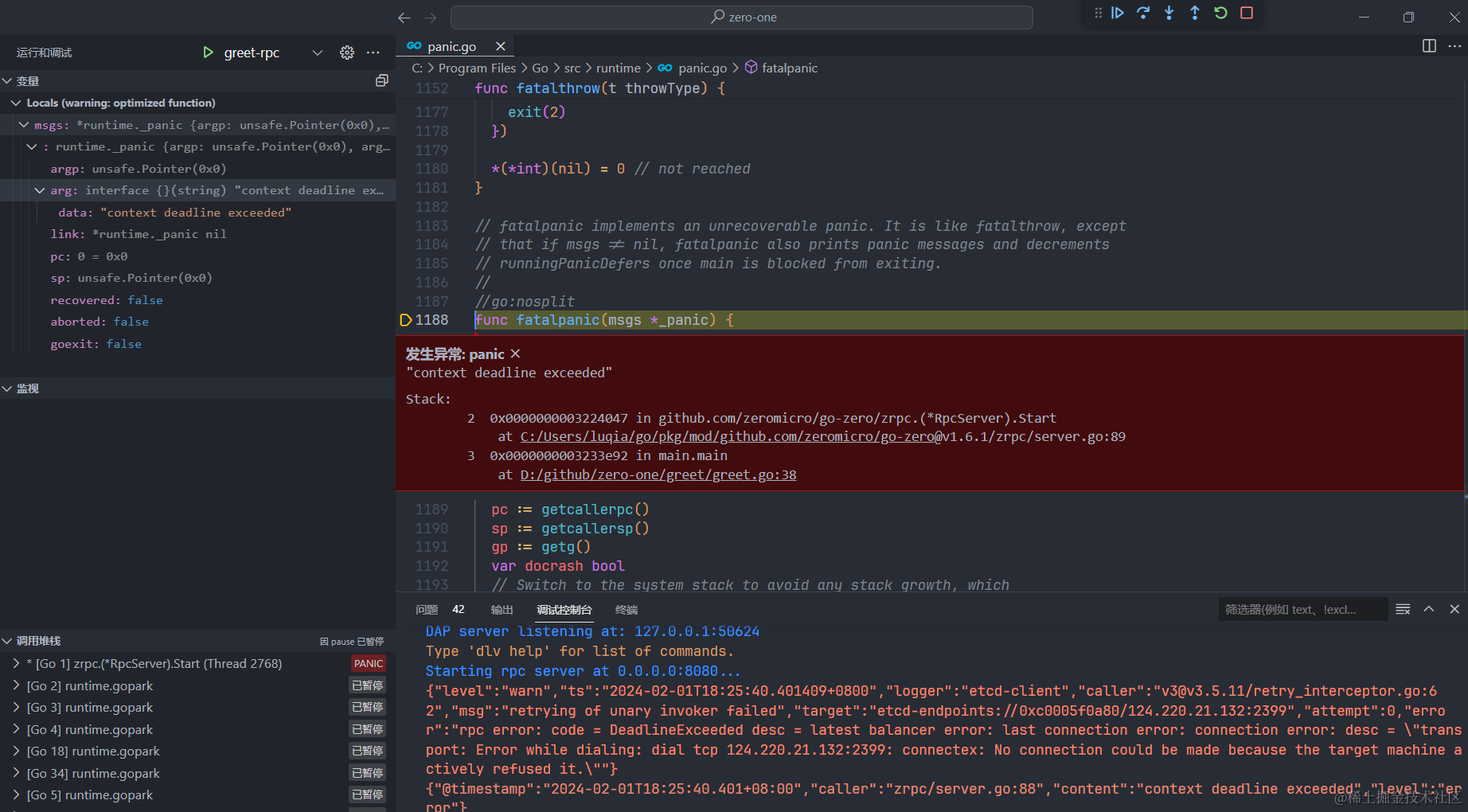The width and height of the screenshot is (1468, 812).
Task: Expand Go 1 zrpc.(*RpcServer).Start thread
Action: 15,663
